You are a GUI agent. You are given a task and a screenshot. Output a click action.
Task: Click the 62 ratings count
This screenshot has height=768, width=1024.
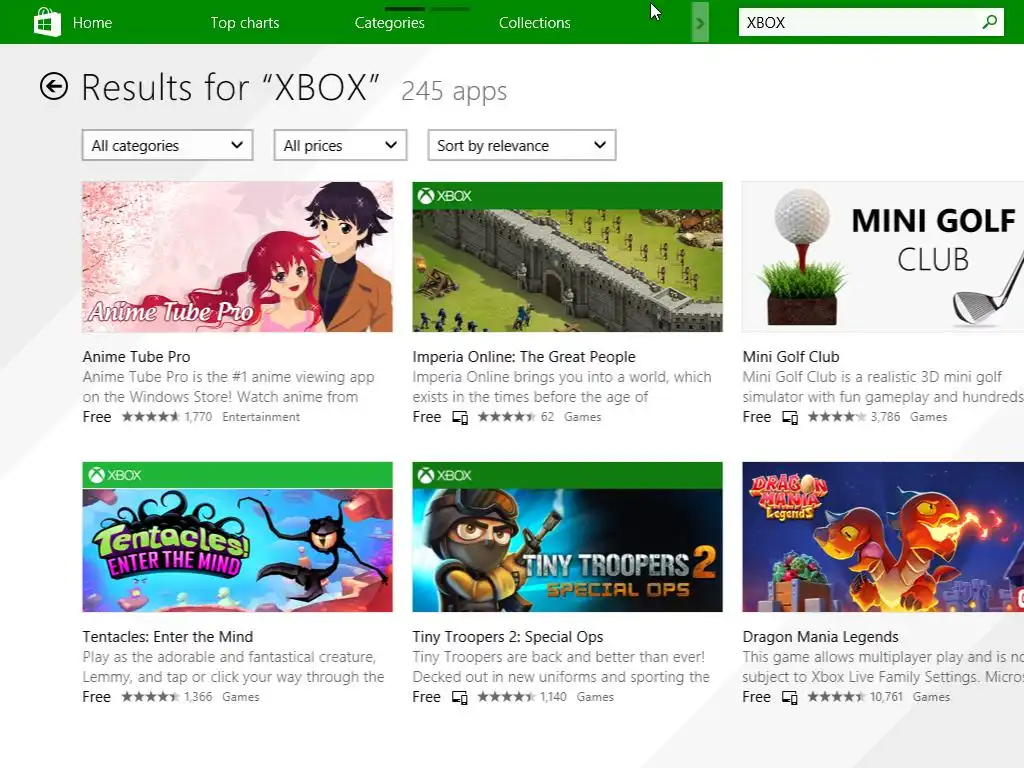[x=547, y=417]
